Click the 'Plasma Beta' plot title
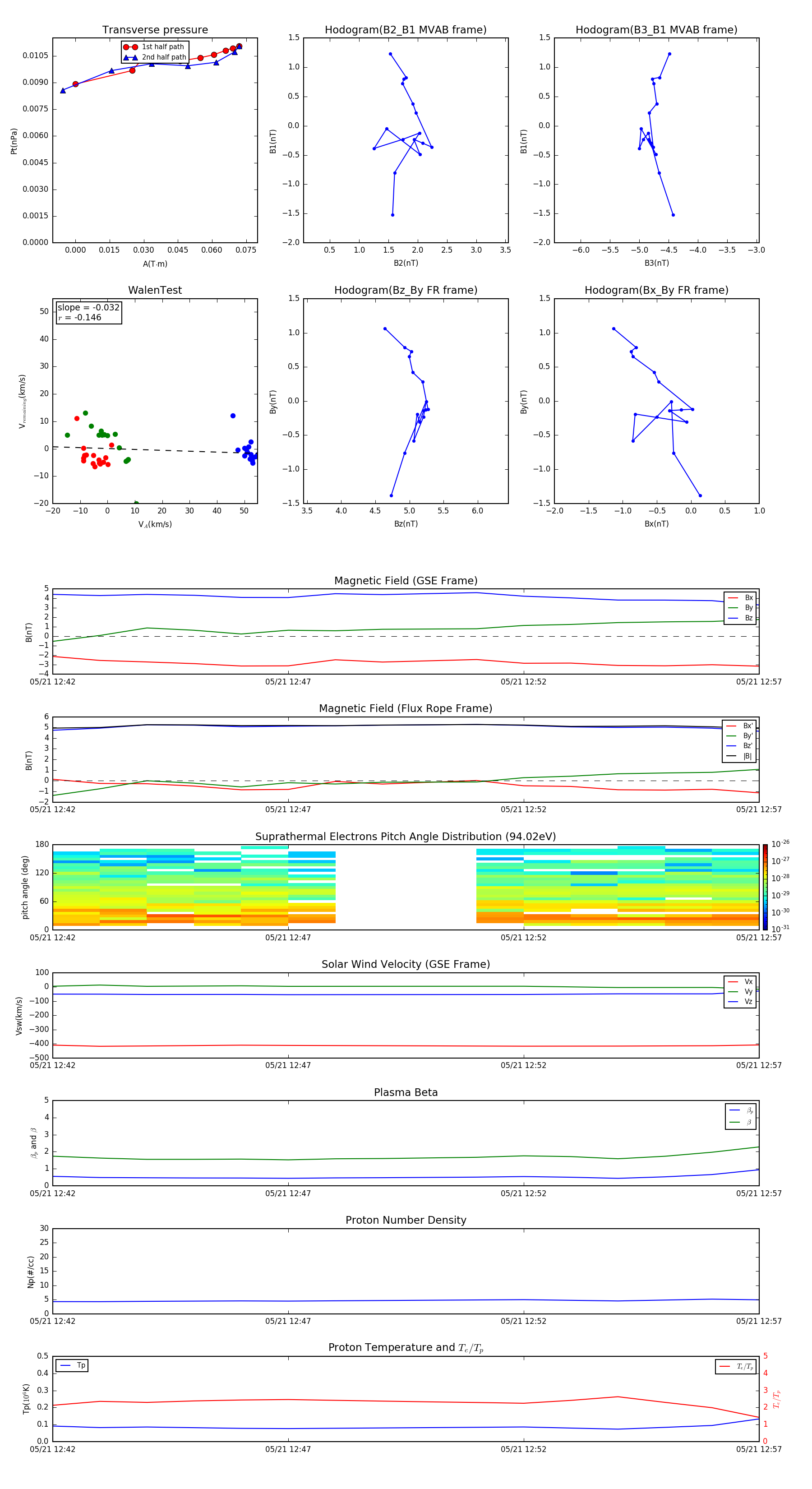Viewport: 812px width, 1489px height. [406, 1092]
